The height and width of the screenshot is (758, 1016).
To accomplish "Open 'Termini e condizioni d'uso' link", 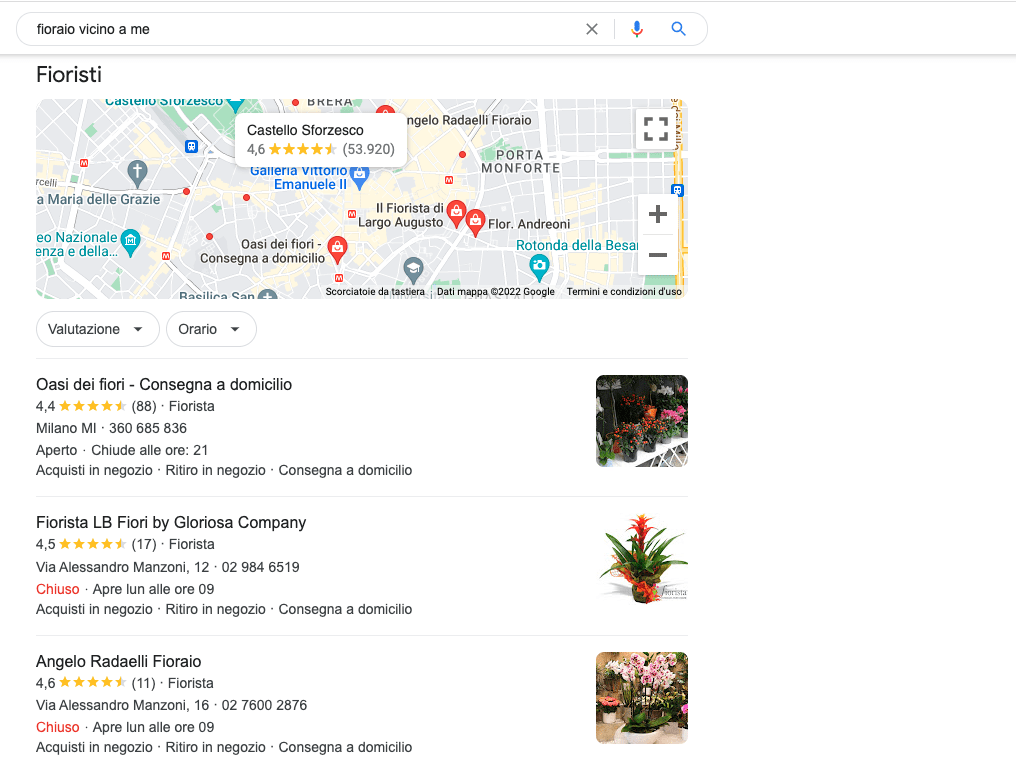I will pos(624,292).
